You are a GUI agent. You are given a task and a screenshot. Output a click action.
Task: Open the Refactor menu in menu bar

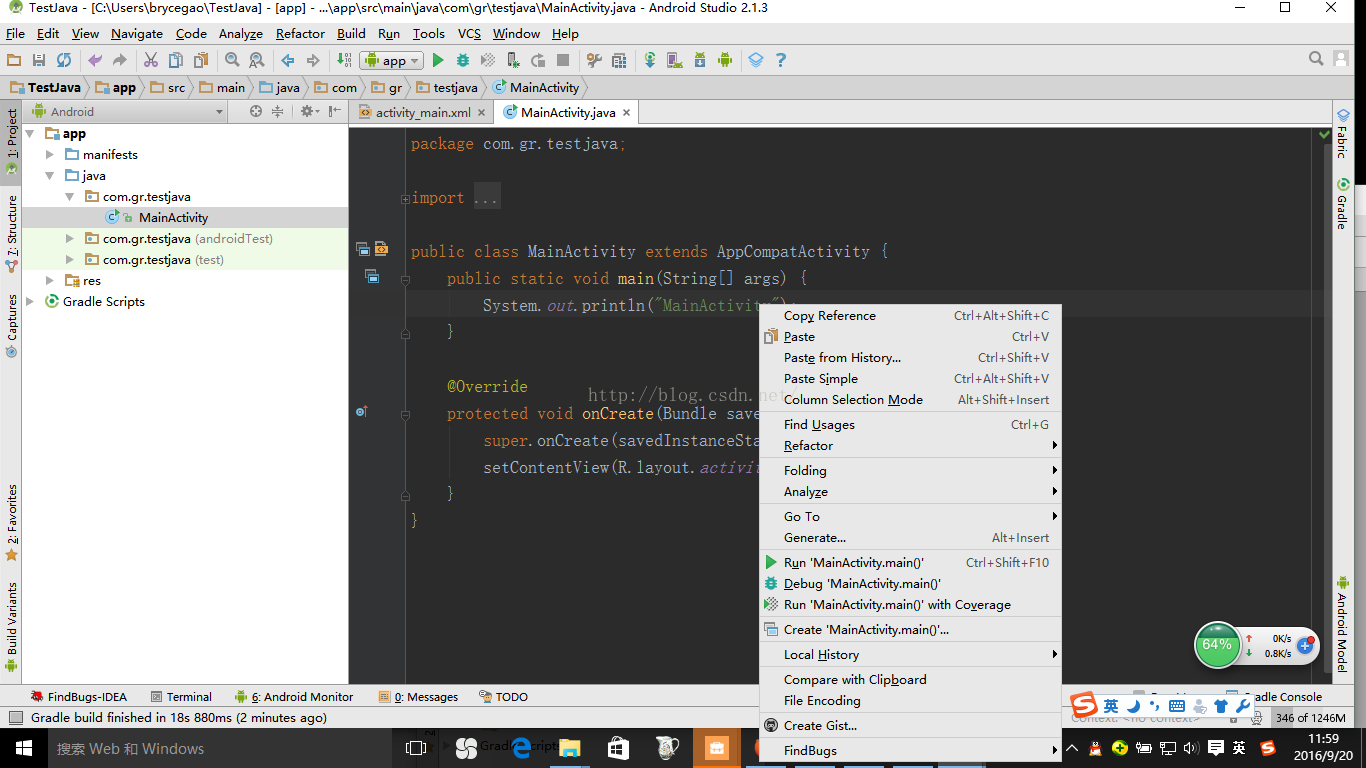pos(300,33)
